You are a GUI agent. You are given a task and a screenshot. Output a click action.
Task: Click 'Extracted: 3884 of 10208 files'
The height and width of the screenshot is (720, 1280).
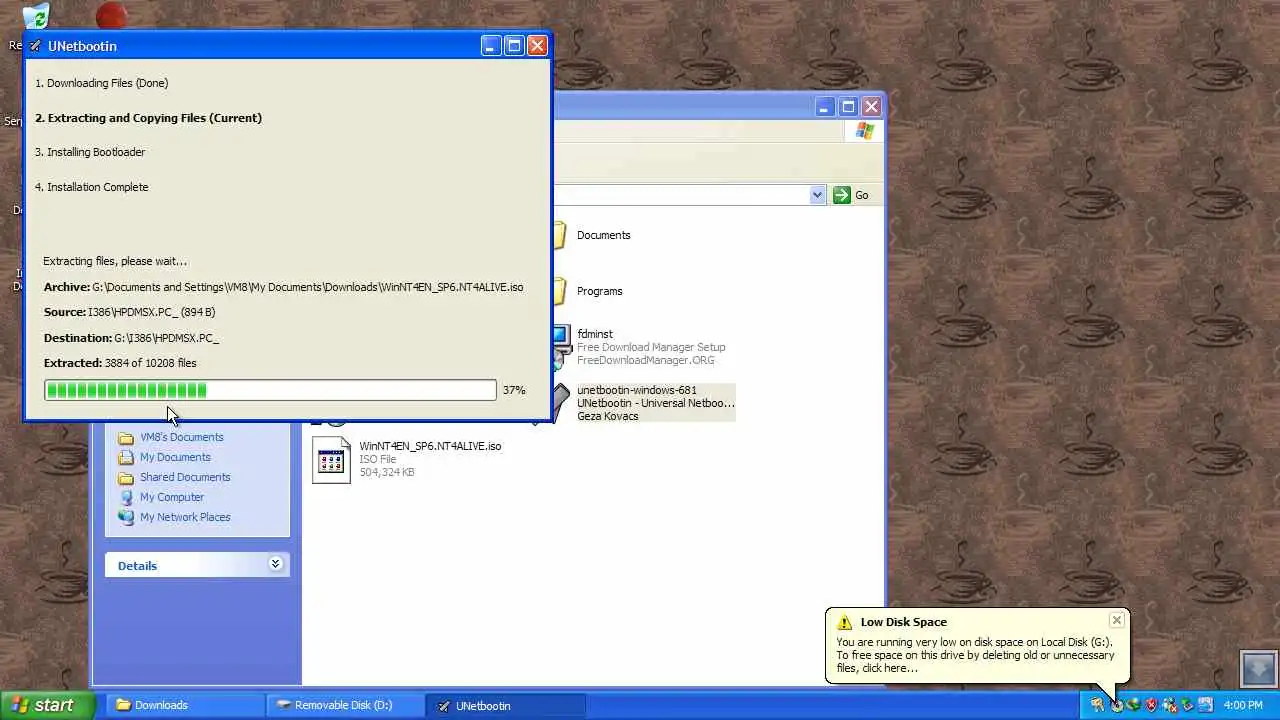click(x=120, y=363)
